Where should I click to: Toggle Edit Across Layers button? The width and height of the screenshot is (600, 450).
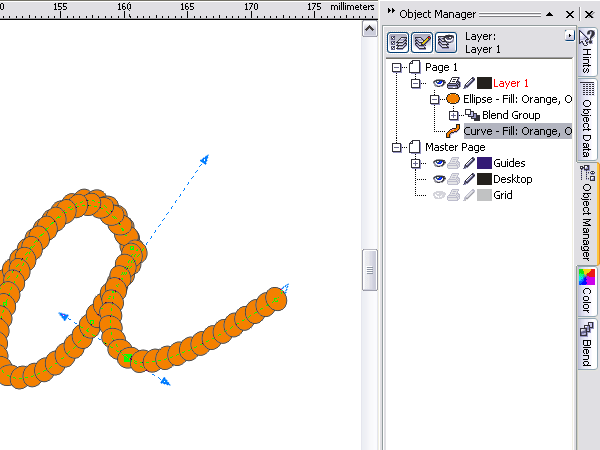coord(422,42)
